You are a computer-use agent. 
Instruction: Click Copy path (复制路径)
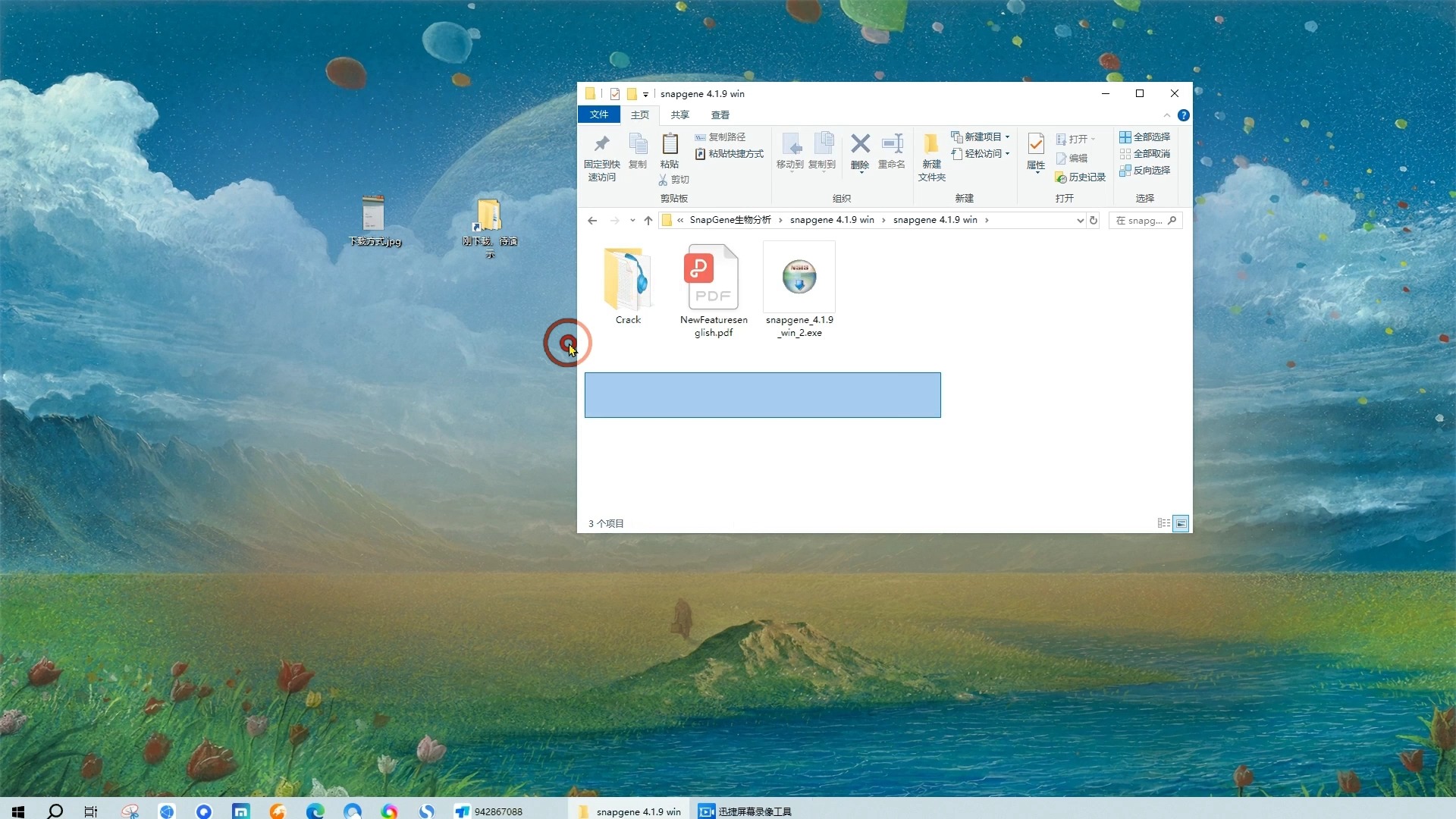pos(720,137)
